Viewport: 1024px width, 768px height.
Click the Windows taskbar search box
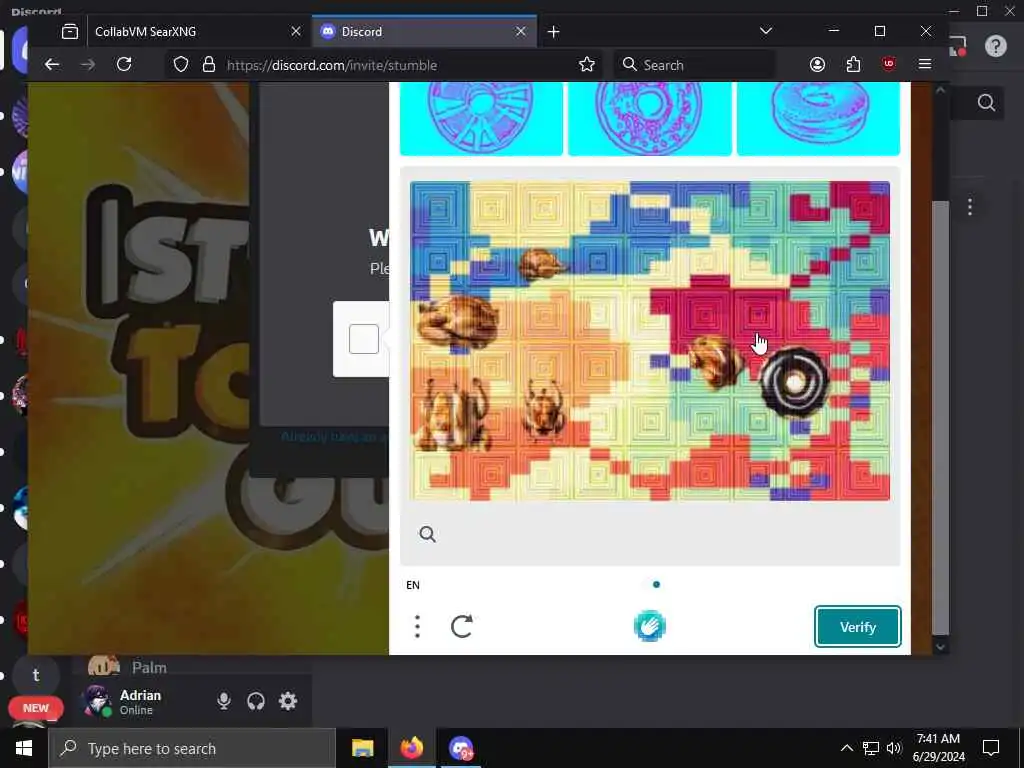(x=192, y=748)
